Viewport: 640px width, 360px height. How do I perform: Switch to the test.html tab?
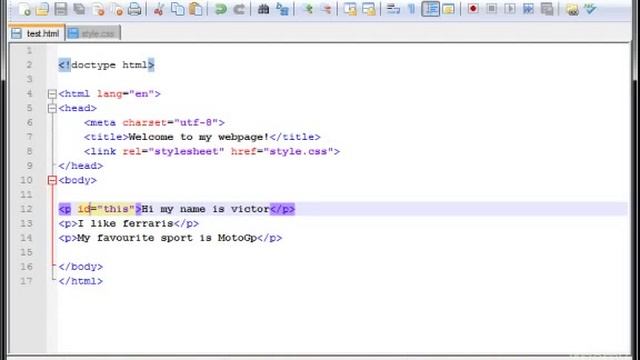coord(36,33)
